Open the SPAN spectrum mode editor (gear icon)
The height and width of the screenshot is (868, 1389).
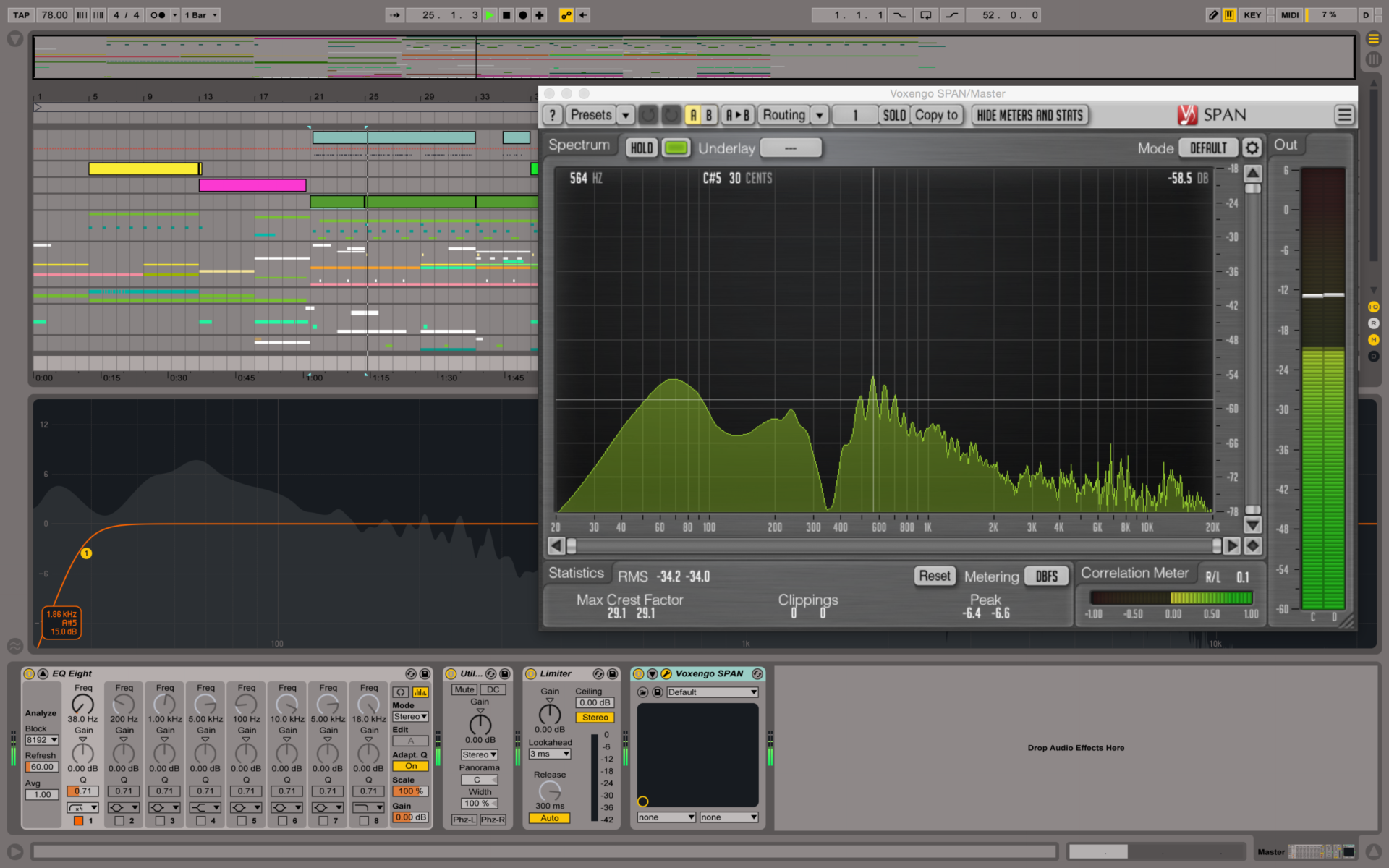click(x=1252, y=148)
